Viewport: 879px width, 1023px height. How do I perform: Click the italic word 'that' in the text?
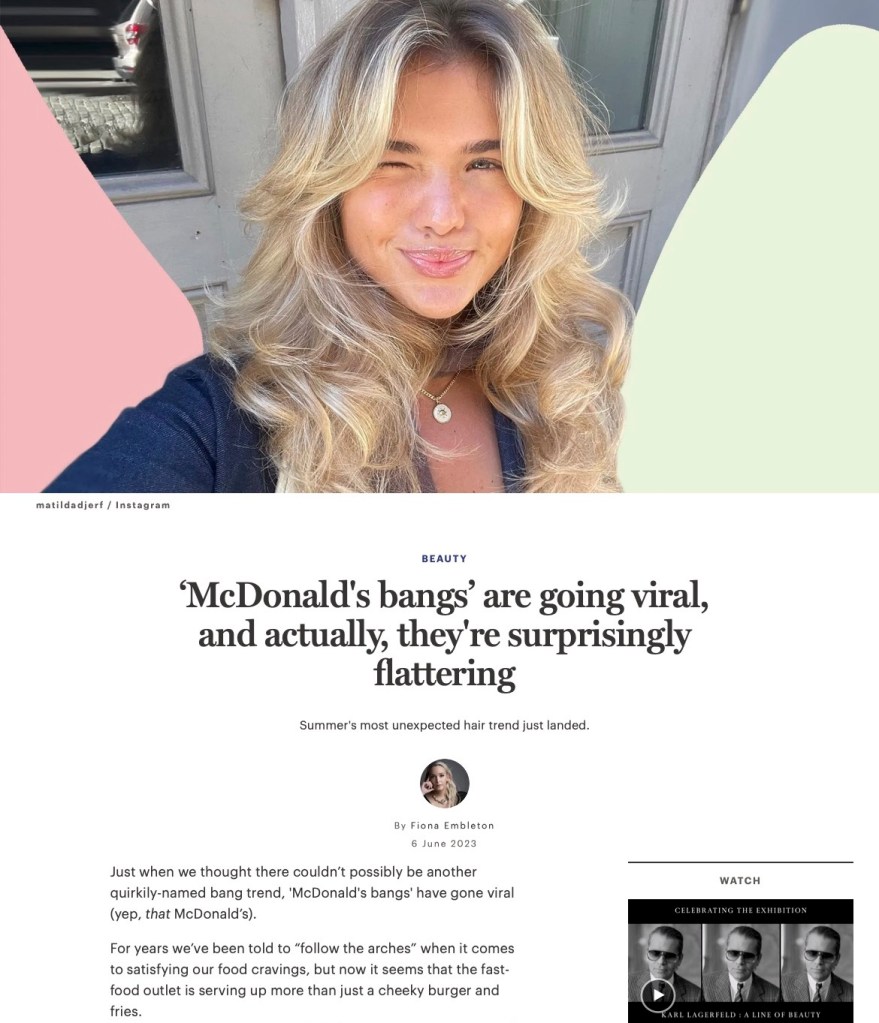tap(158, 913)
